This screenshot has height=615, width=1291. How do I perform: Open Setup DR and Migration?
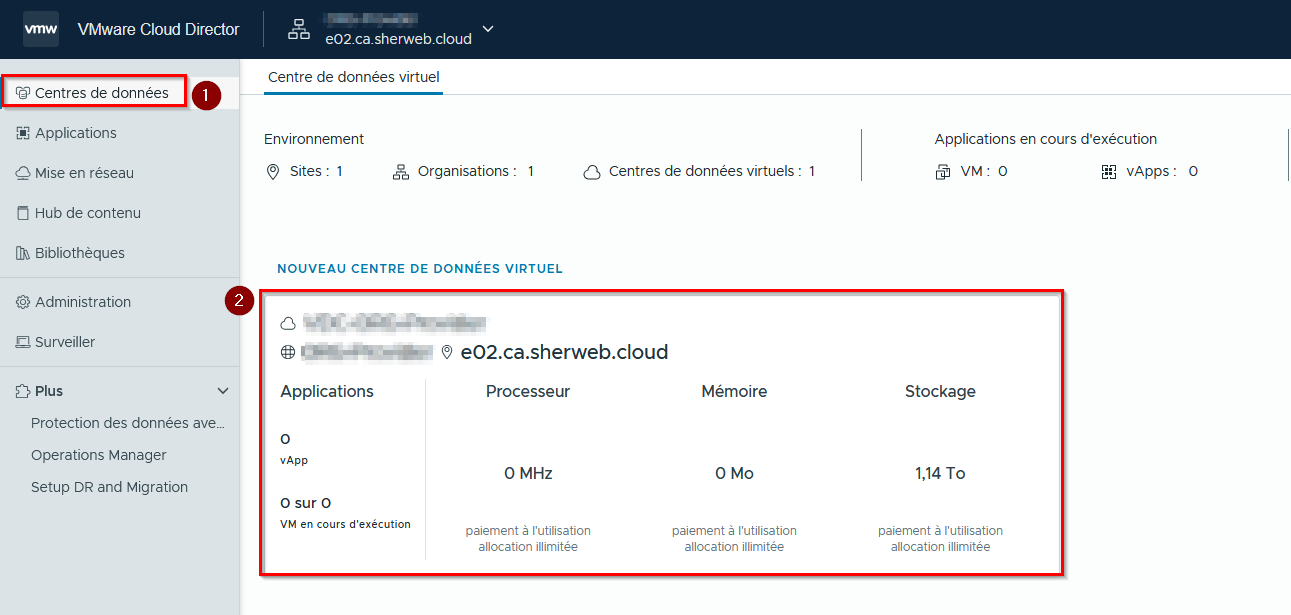click(109, 487)
